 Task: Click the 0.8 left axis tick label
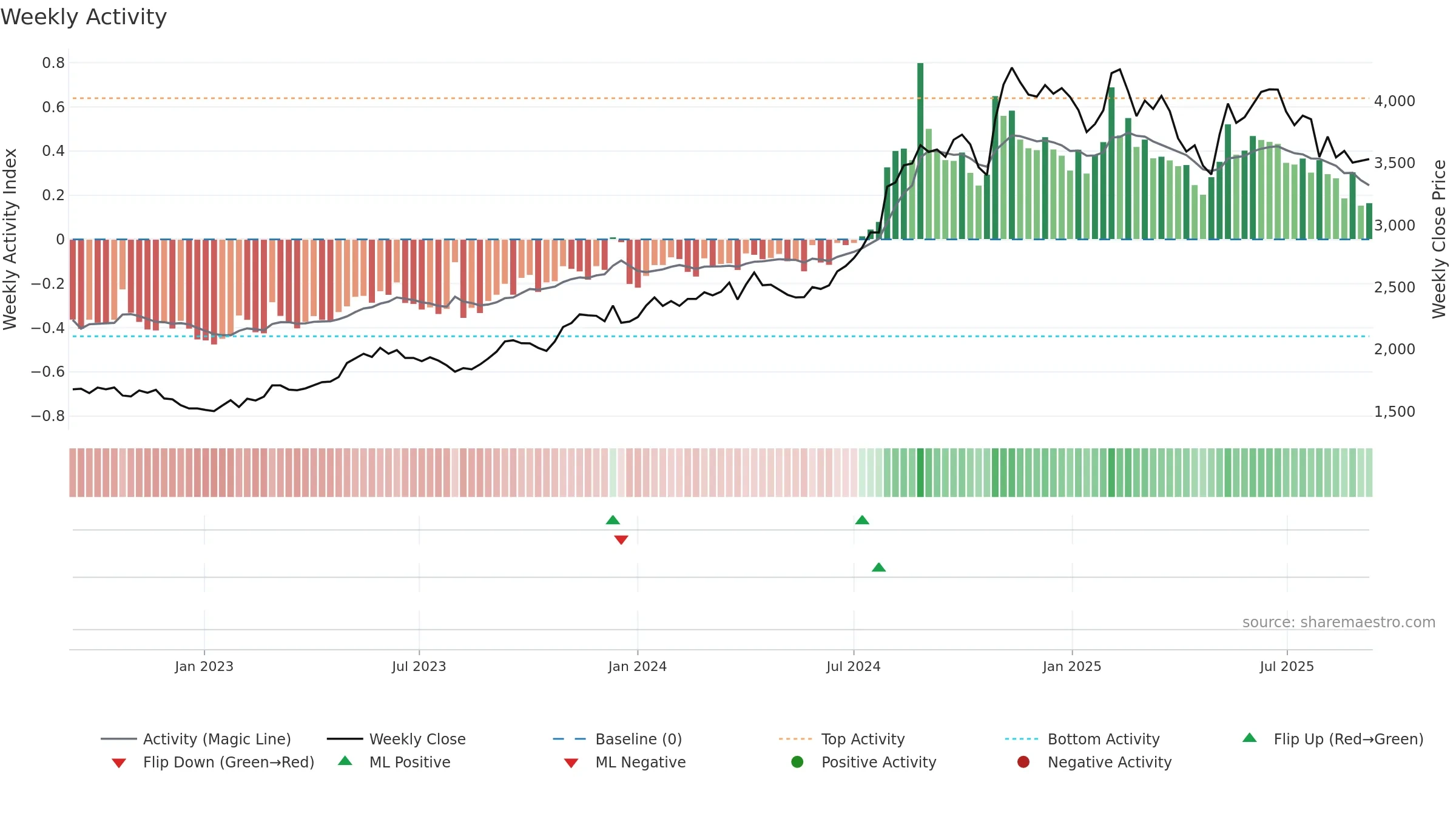coord(53,62)
